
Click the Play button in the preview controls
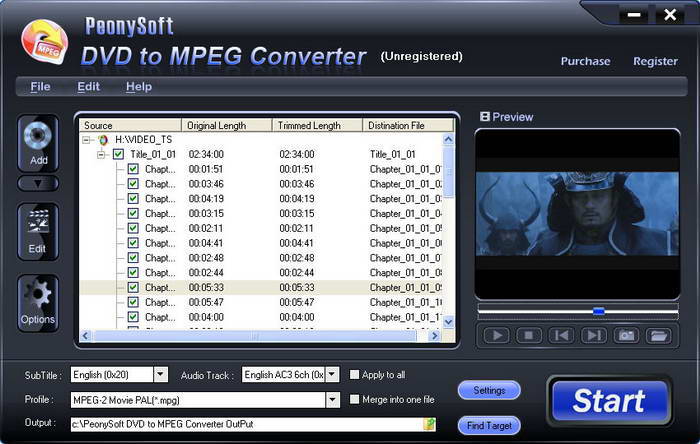tap(497, 335)
